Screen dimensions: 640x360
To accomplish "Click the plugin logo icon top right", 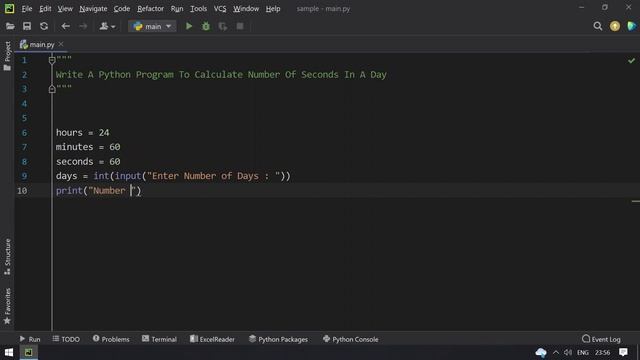I will 632,27.
